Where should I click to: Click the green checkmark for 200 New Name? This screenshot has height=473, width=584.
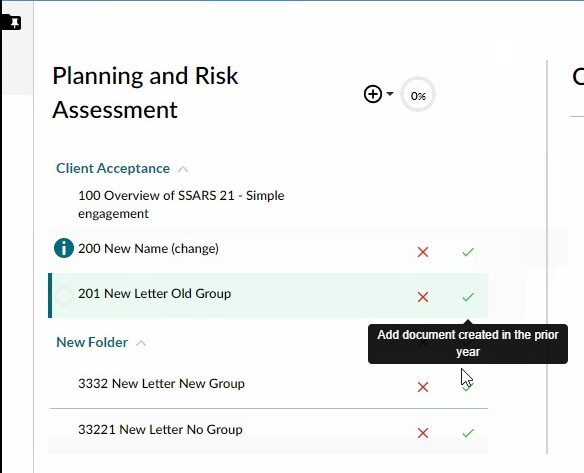tap(468, 252)
